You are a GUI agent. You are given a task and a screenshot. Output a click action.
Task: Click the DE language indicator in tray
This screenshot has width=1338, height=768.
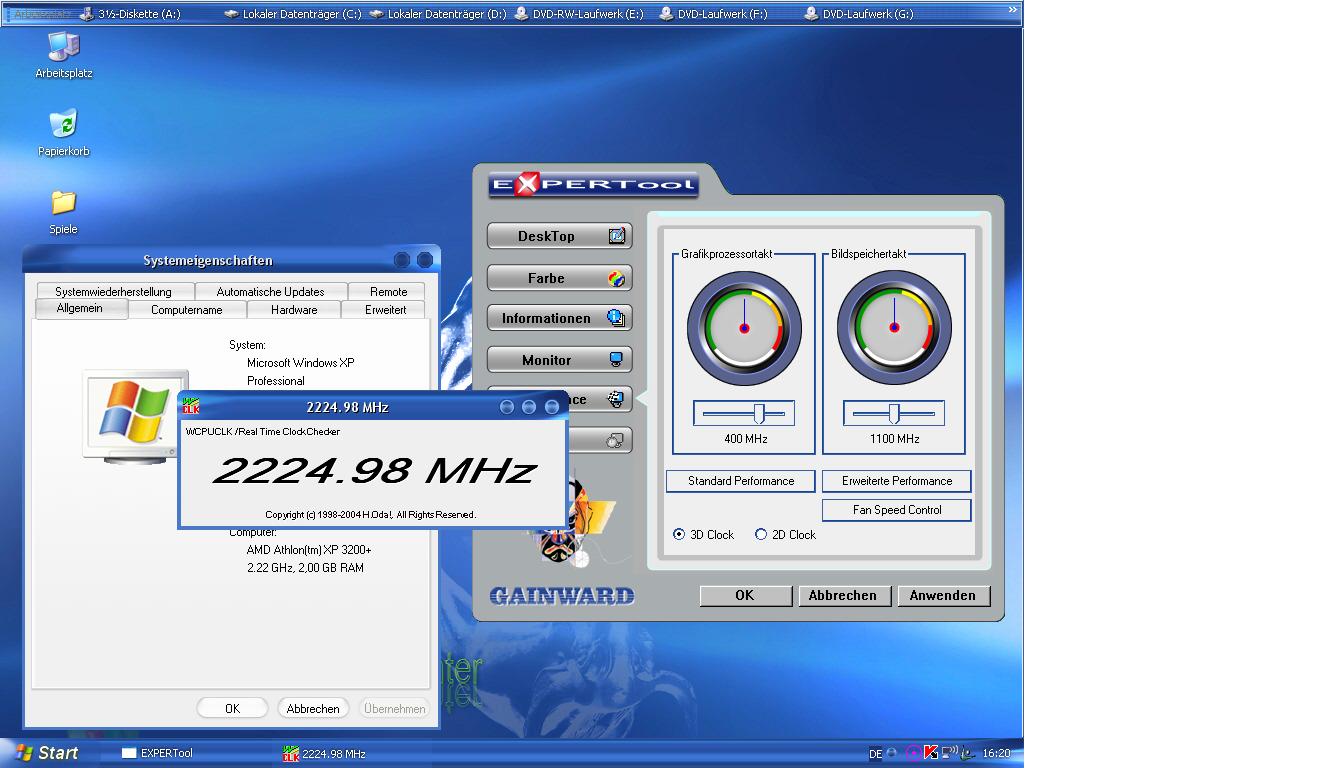(876, 754)
